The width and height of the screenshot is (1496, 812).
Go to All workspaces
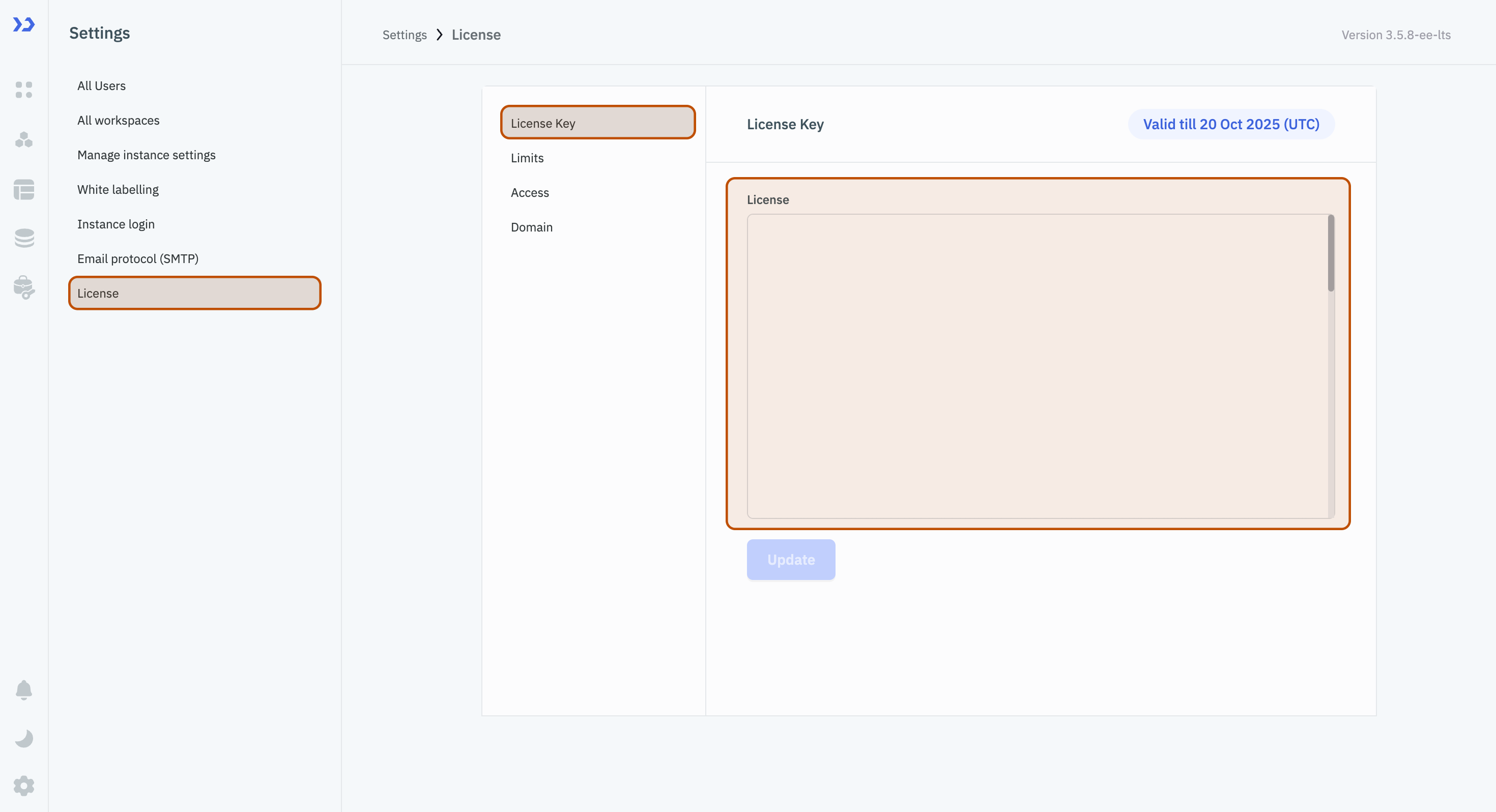(118, 120)
